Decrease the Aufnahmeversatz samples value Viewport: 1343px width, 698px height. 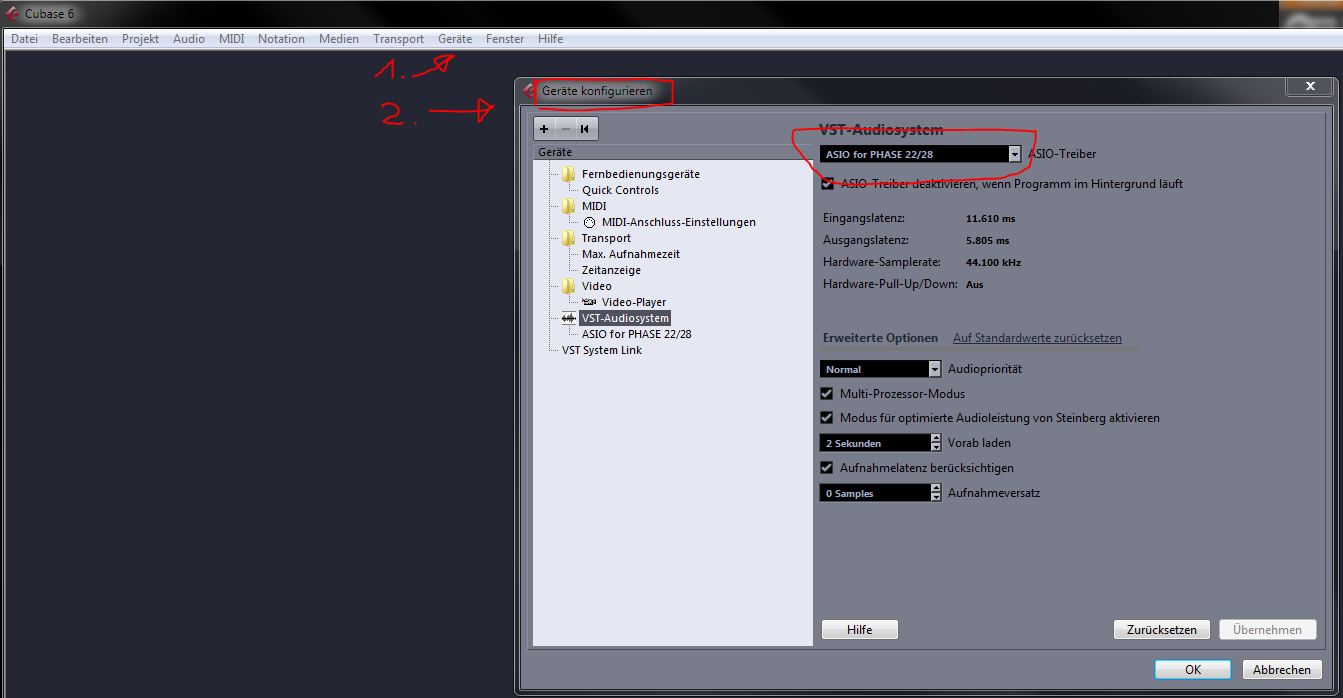pos(936,497)
